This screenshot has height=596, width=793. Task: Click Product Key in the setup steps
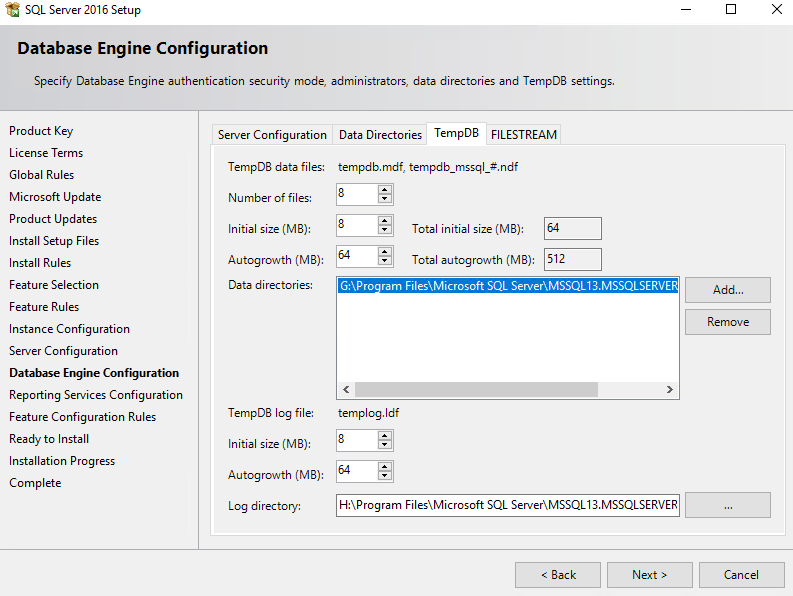point(41,131)
